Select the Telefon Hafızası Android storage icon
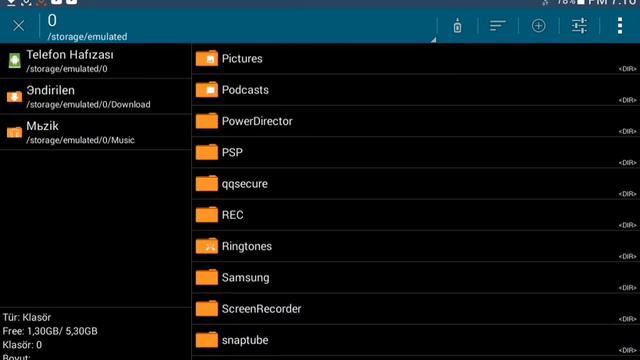640x360 pixels. (x=14, y=61)
